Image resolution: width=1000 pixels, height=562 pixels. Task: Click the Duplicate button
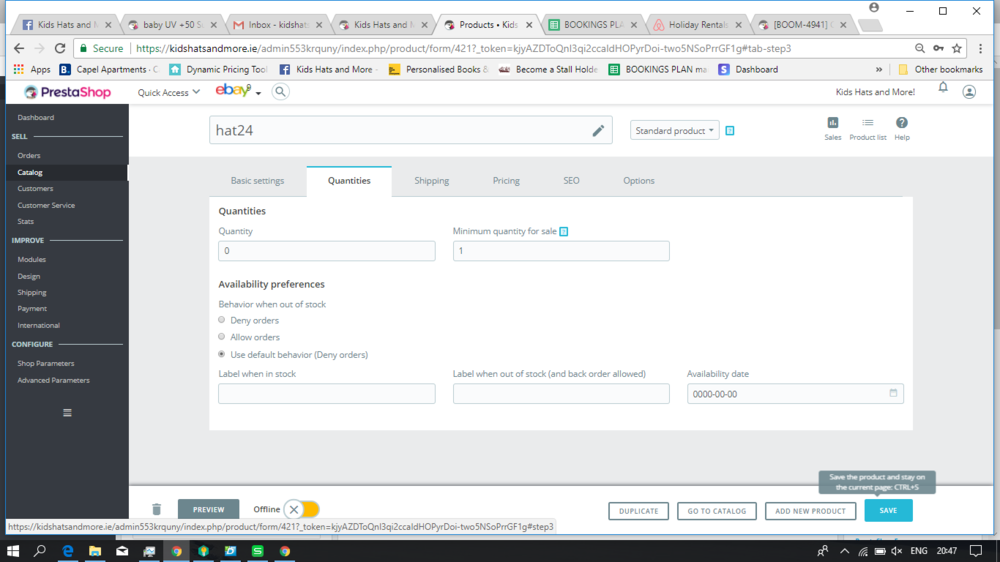(x=638, y=511)
